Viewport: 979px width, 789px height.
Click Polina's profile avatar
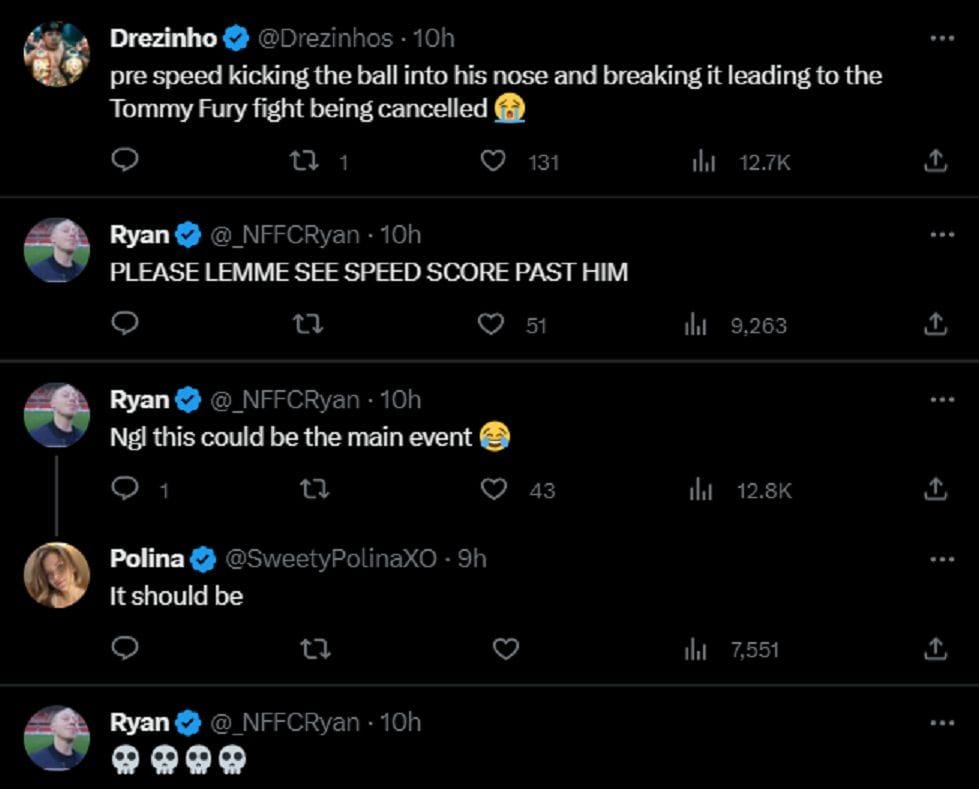[57, 575]
